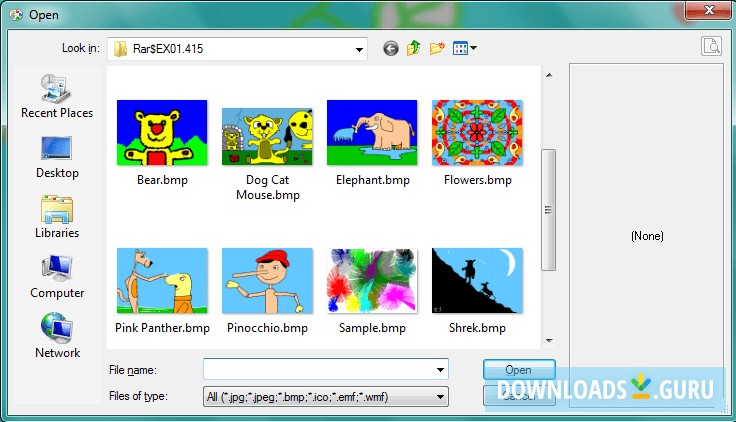The image size is (736, 422).
Task: Open the Files of type dropdown
Action: point(326,397)
